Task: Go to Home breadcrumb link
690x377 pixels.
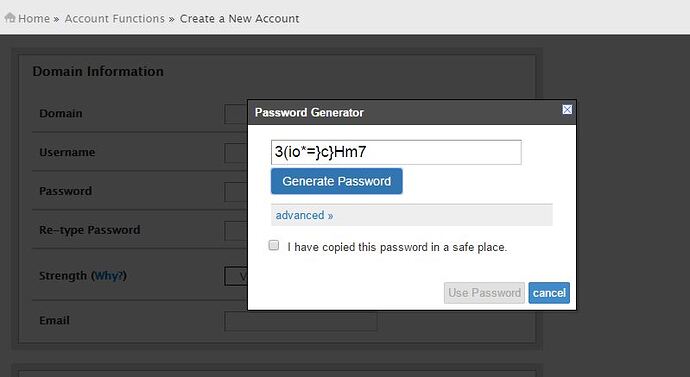Action: (34, 18)
